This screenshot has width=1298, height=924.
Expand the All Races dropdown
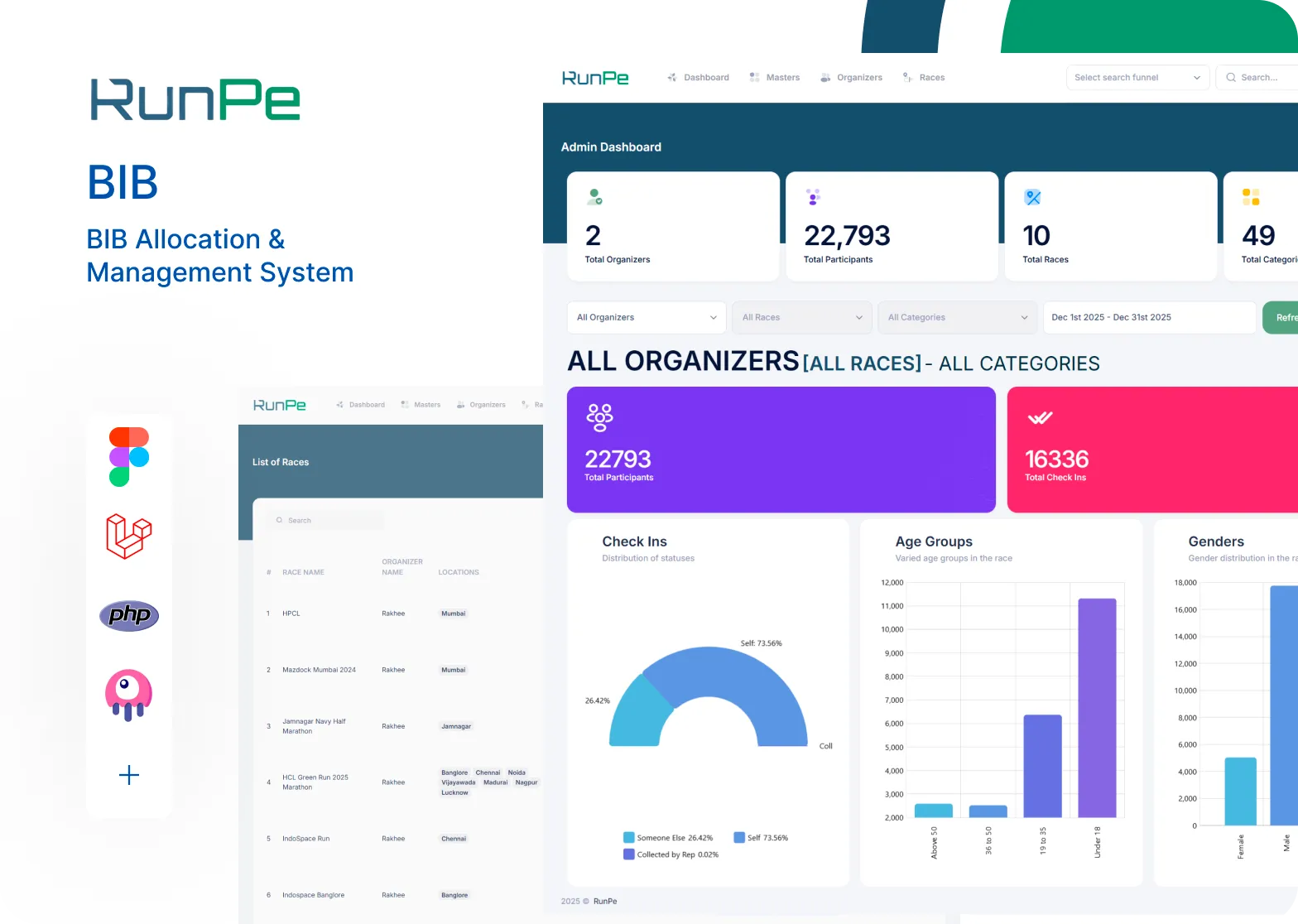801,318
